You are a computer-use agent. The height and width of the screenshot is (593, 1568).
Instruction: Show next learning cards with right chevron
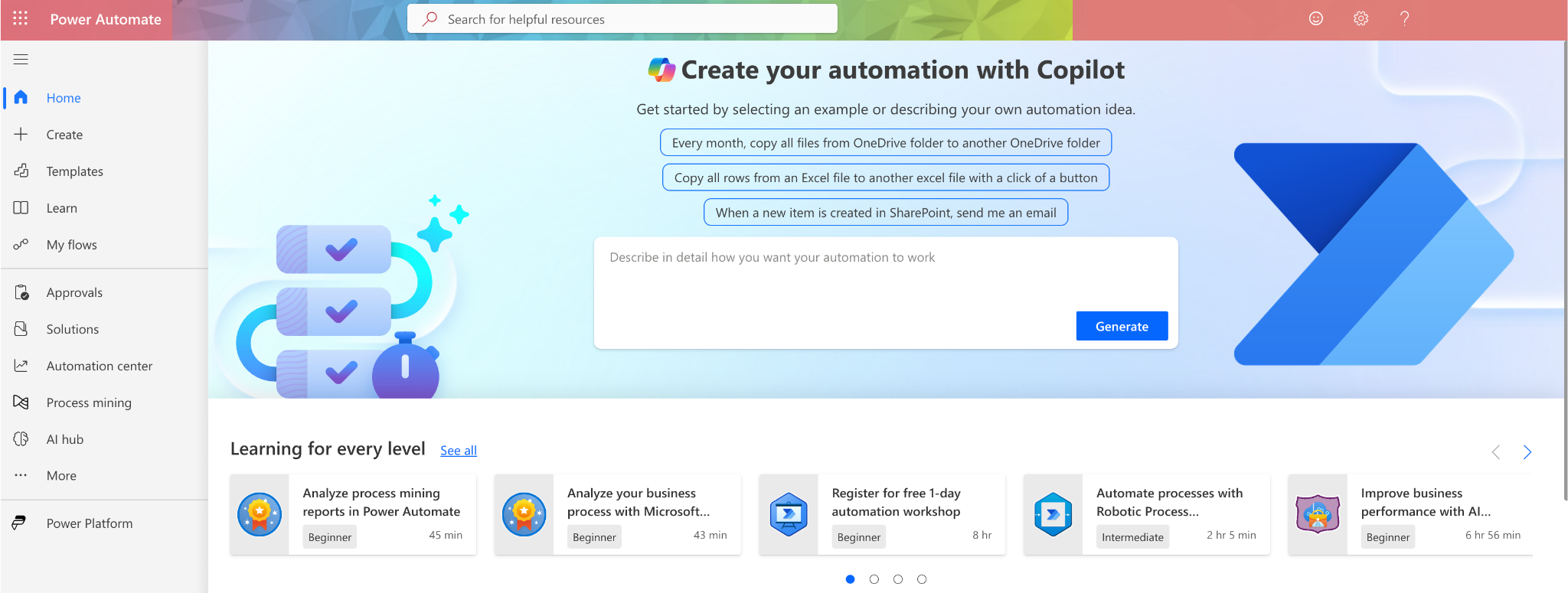click(1527, 452)
